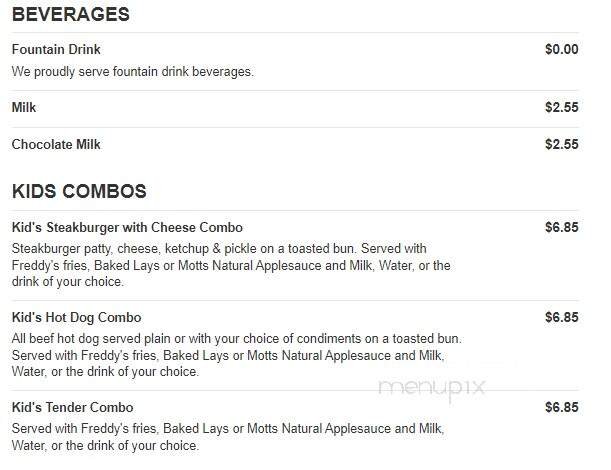Select the Fountain Drink menu item
Image resolution: width=611 pixels, height=470 pixels.
coord(56,49)
